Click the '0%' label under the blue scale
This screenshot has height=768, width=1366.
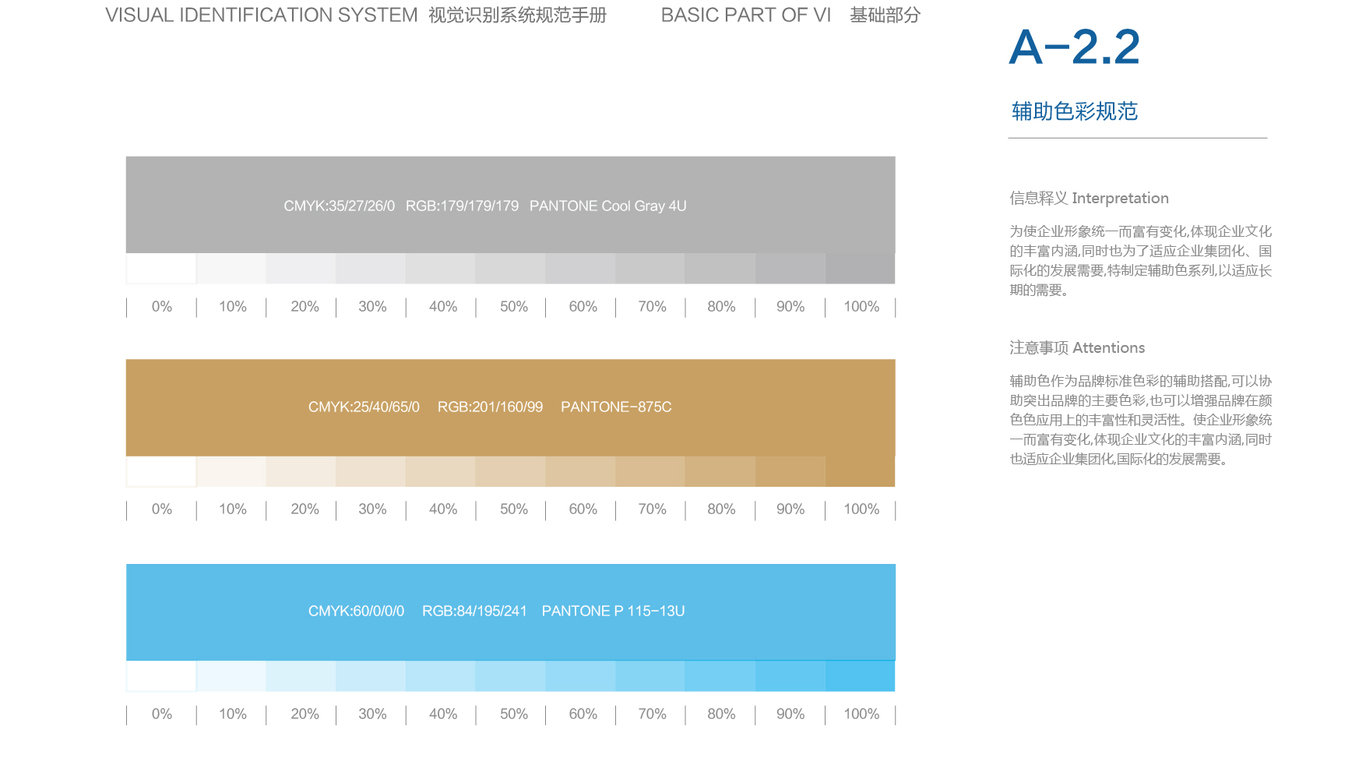point(162,714)
